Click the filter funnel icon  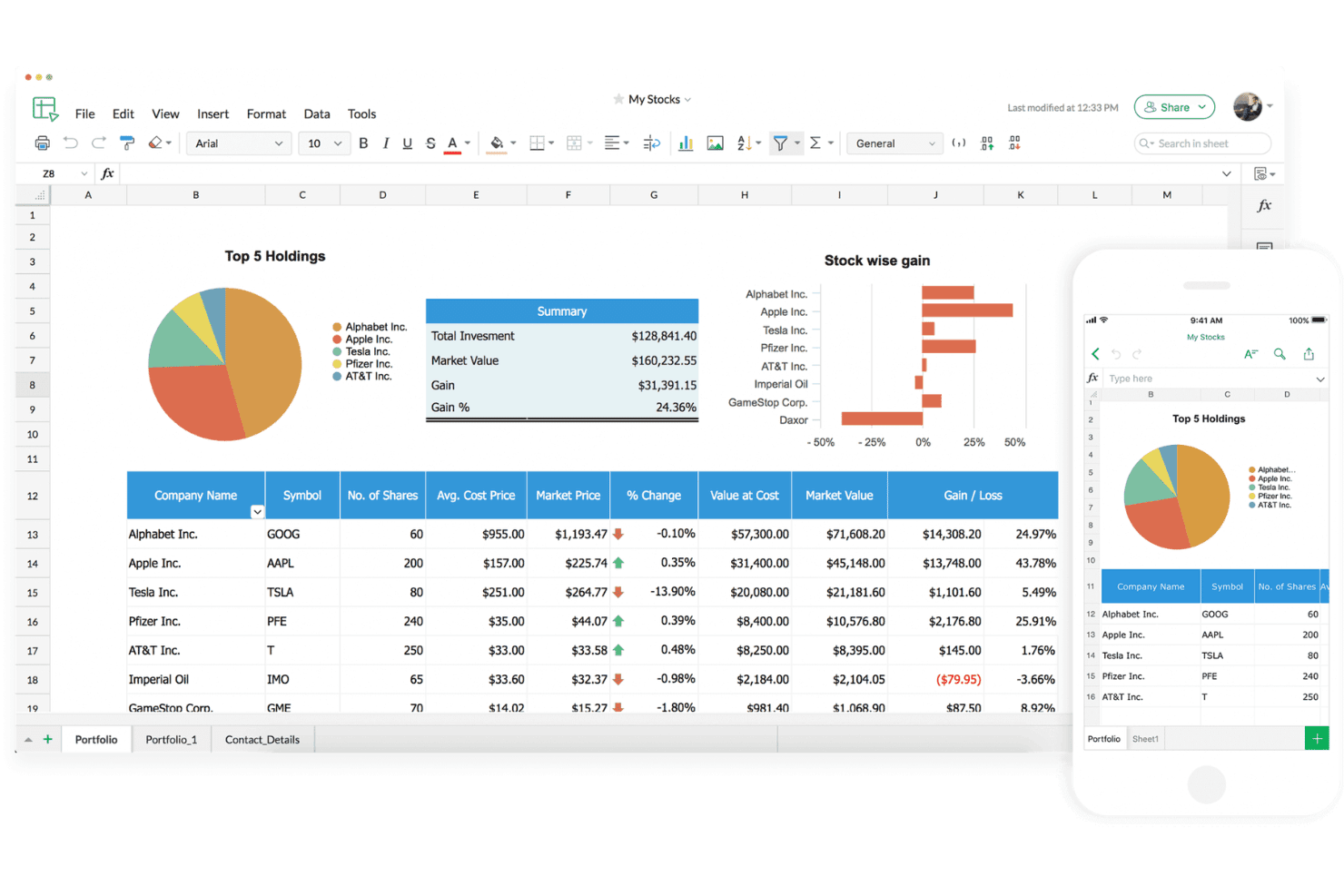pyautogui.click(x=780, y=143)
